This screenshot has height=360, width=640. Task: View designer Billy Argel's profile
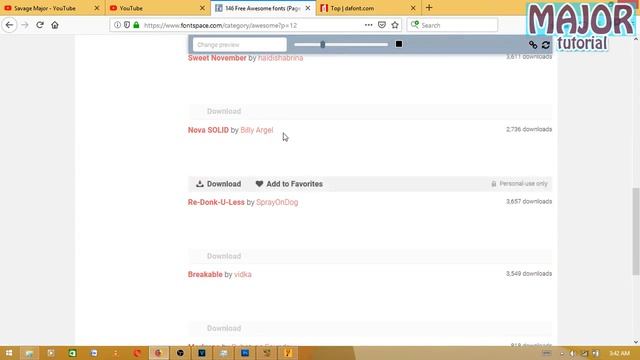click(x=257, y=130)
